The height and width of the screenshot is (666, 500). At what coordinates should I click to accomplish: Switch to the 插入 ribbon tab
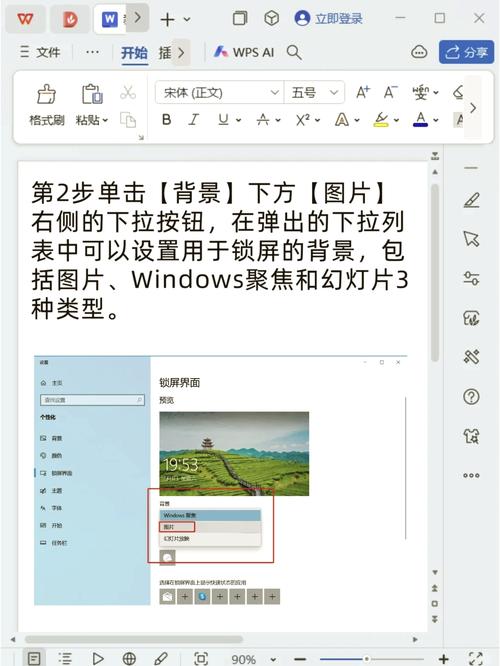pyautogui.click(x=165, y=53)
